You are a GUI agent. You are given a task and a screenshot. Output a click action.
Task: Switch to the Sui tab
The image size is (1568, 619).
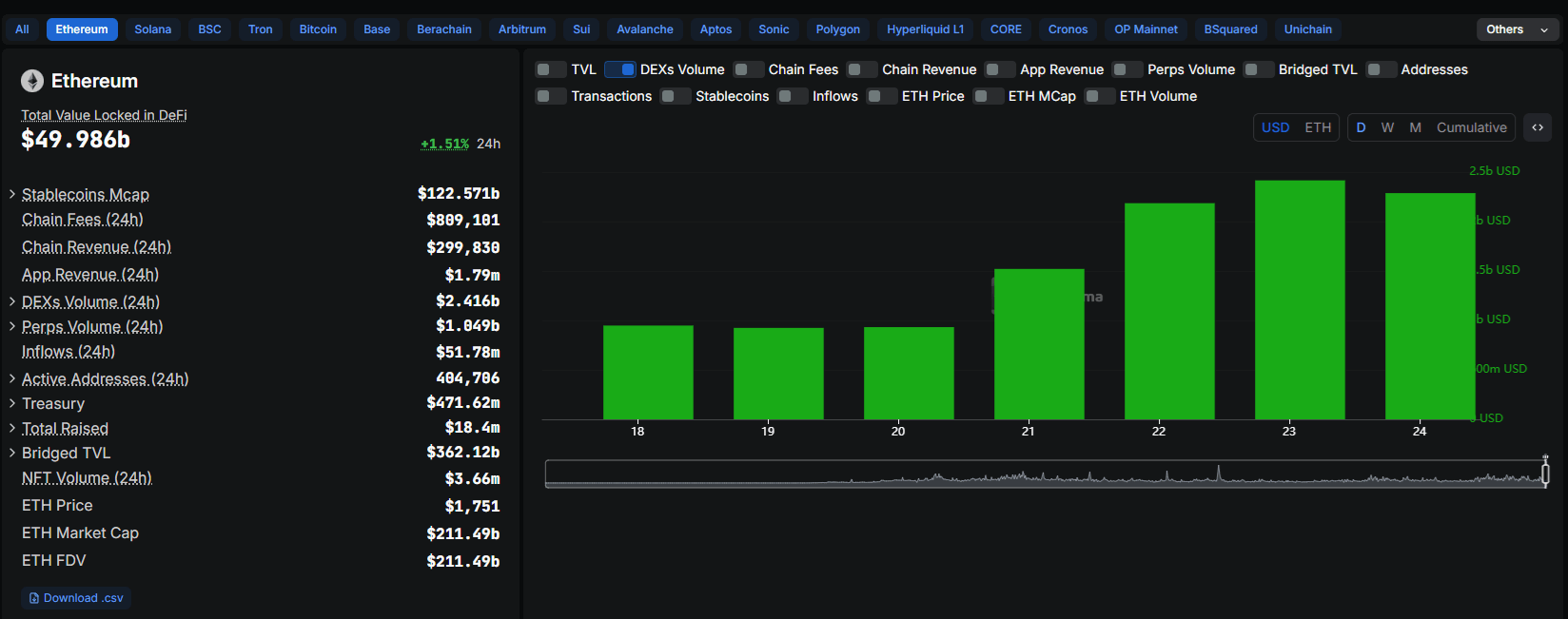pyautogui.click(x=581, y=29)
